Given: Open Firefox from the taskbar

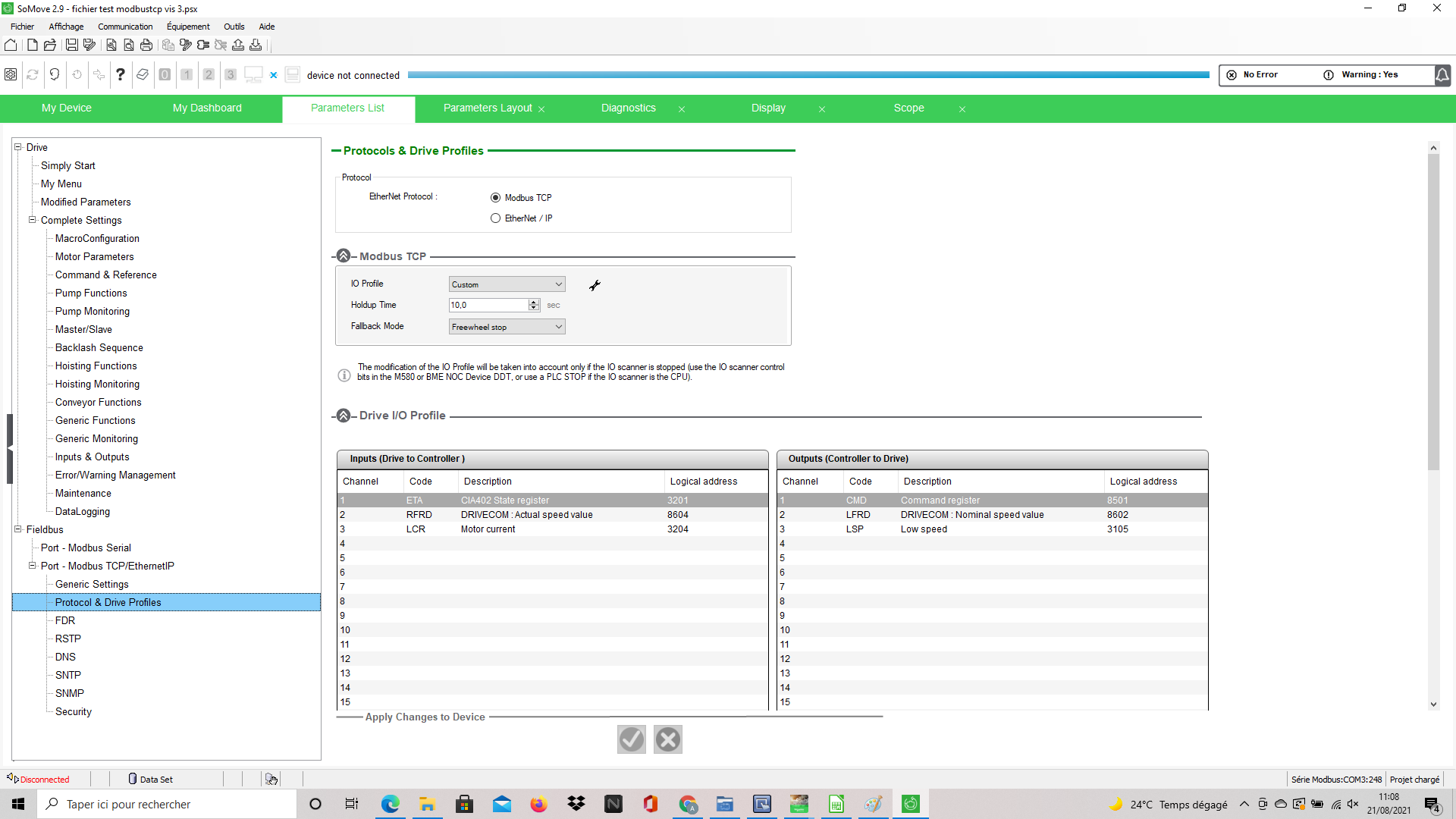Looking at the screenshot, I should click(x=538, y=804).
